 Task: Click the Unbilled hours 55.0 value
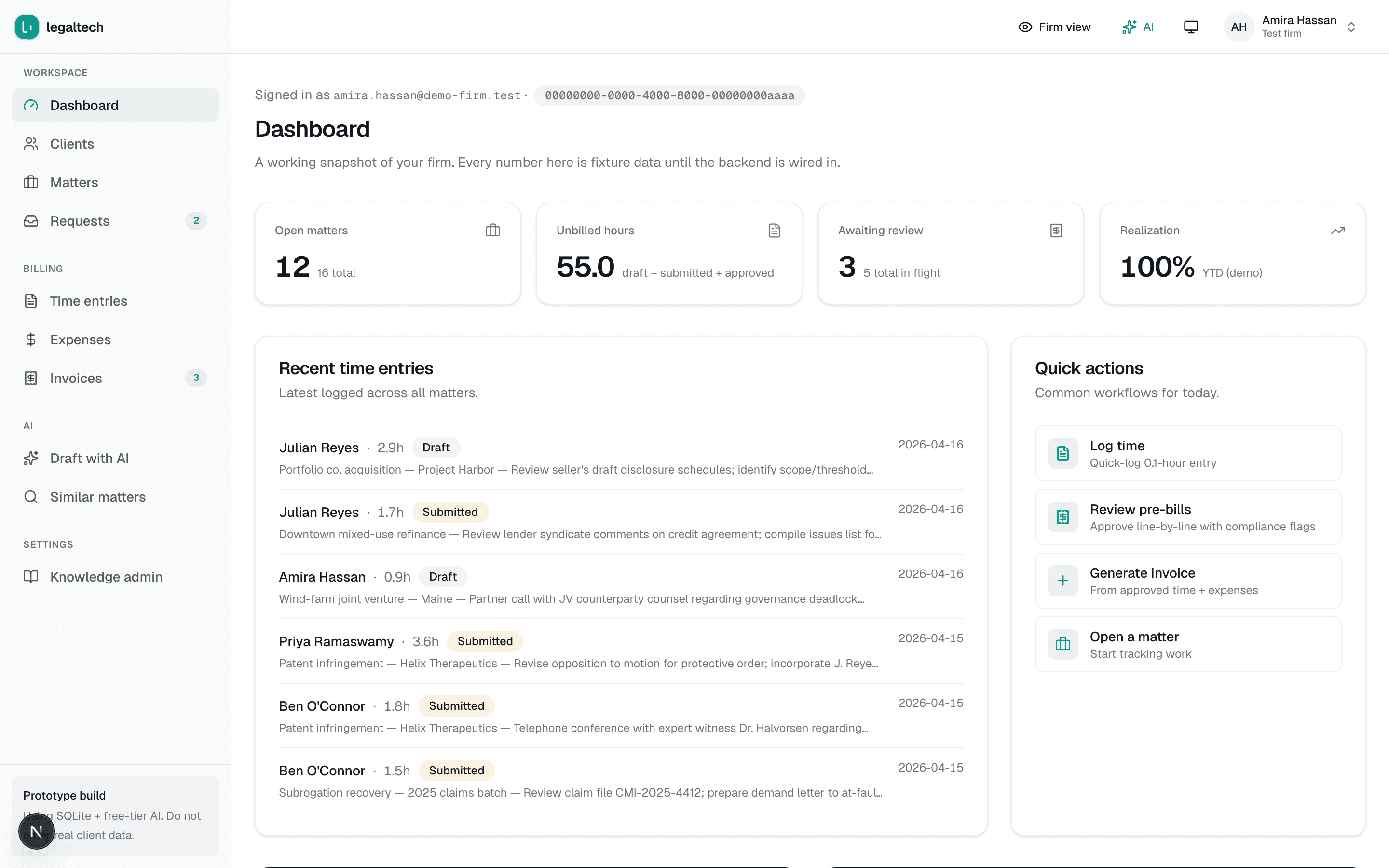(x=585, y=267)
